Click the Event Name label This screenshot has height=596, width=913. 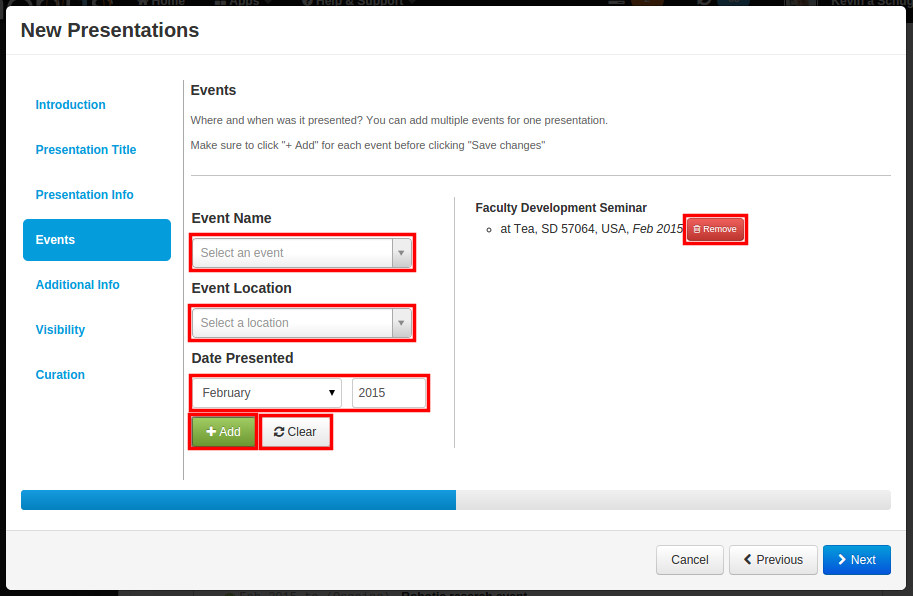[231, 218]
